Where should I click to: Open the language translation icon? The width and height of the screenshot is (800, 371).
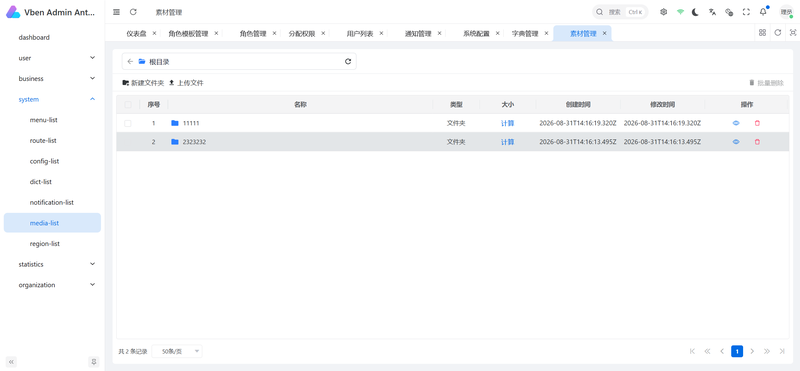(x=712, y=12)
